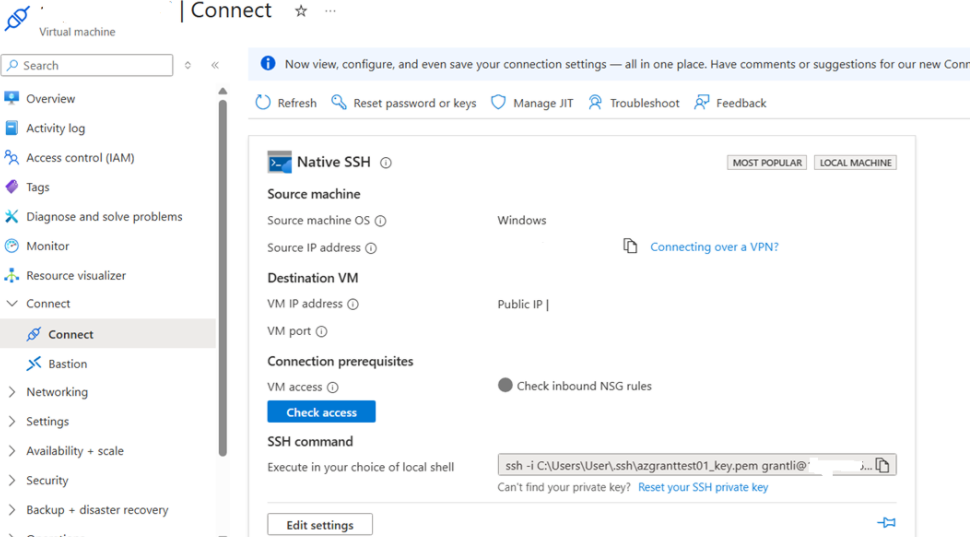Screen dimensions: 970x537
Task: Click the sidebar scroll up arrow
Action: [223, 91]
